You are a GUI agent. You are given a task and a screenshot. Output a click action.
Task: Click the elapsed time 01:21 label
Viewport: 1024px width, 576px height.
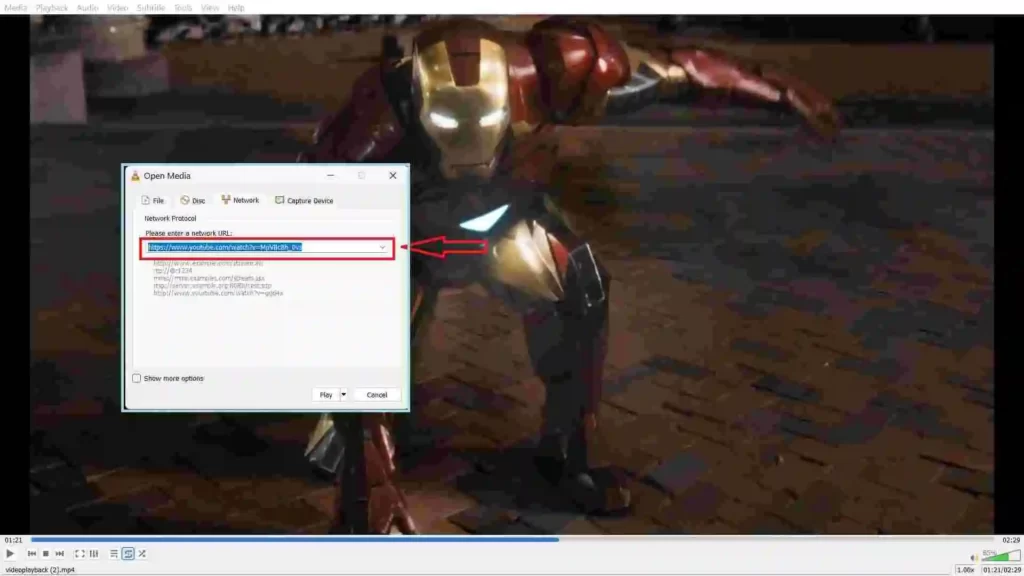click(x=13, y=540)
